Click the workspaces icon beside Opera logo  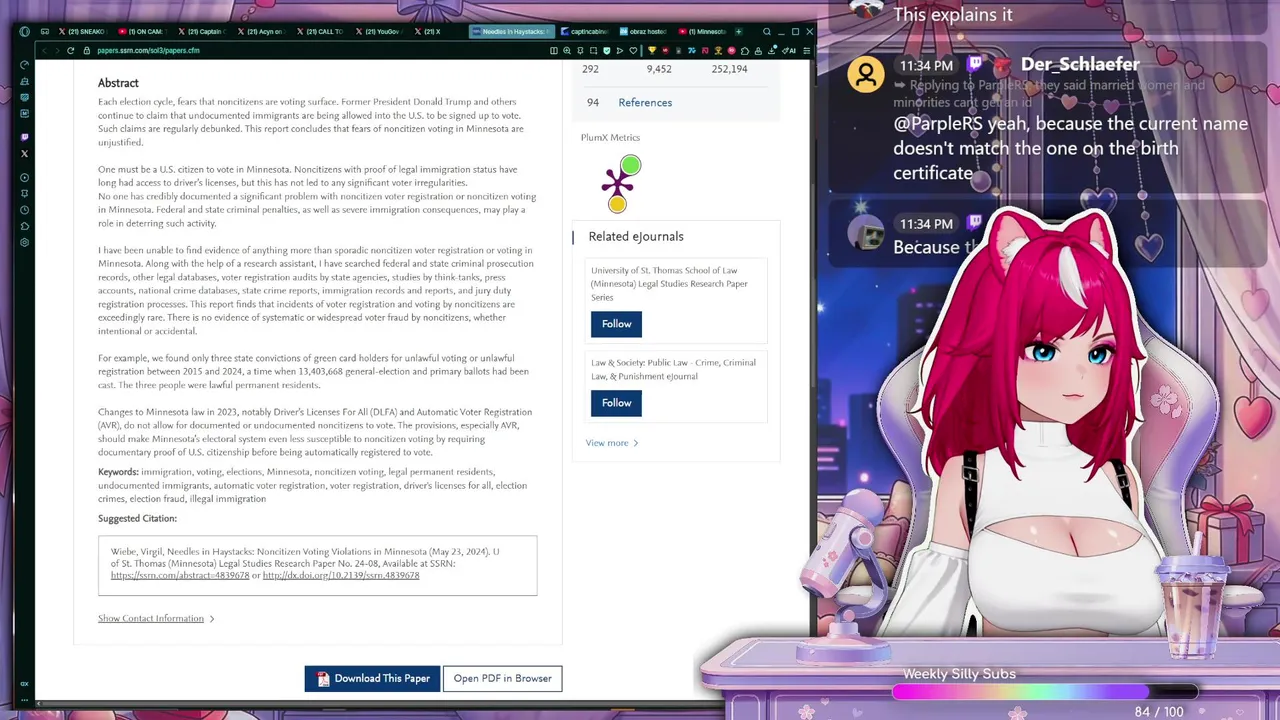45,31
